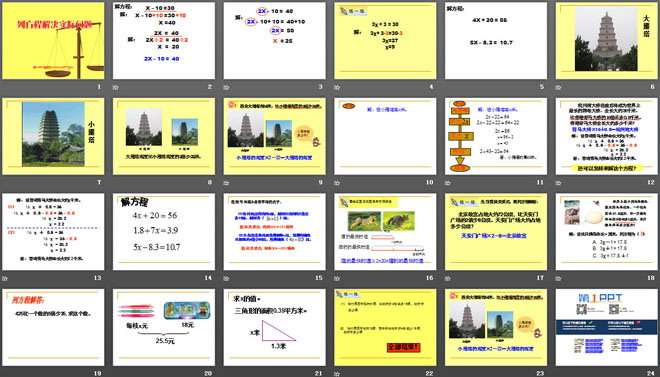
Task: Select the final 1PPT slide 24
Action: (x=607, y=327)
